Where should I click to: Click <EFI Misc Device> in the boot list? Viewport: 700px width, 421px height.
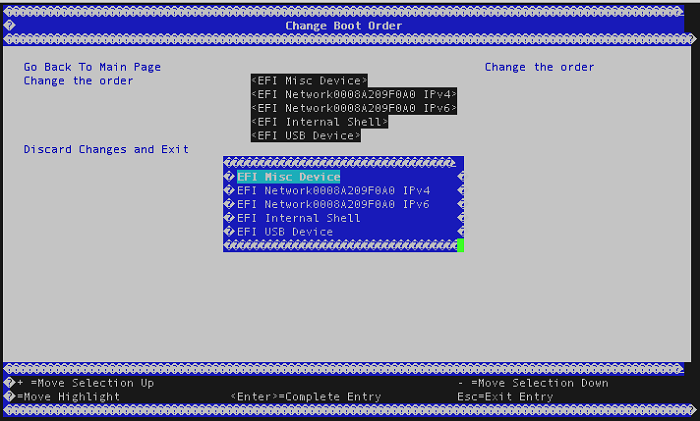(x=309, y=80)
